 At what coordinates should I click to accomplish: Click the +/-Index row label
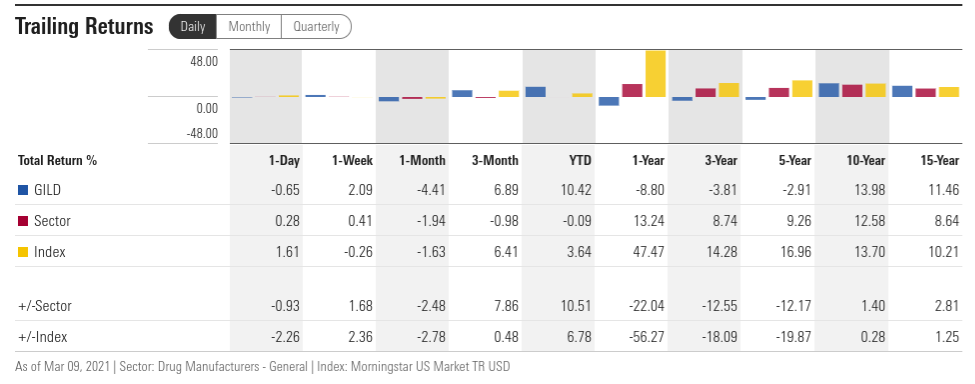(x=43, y=337)
